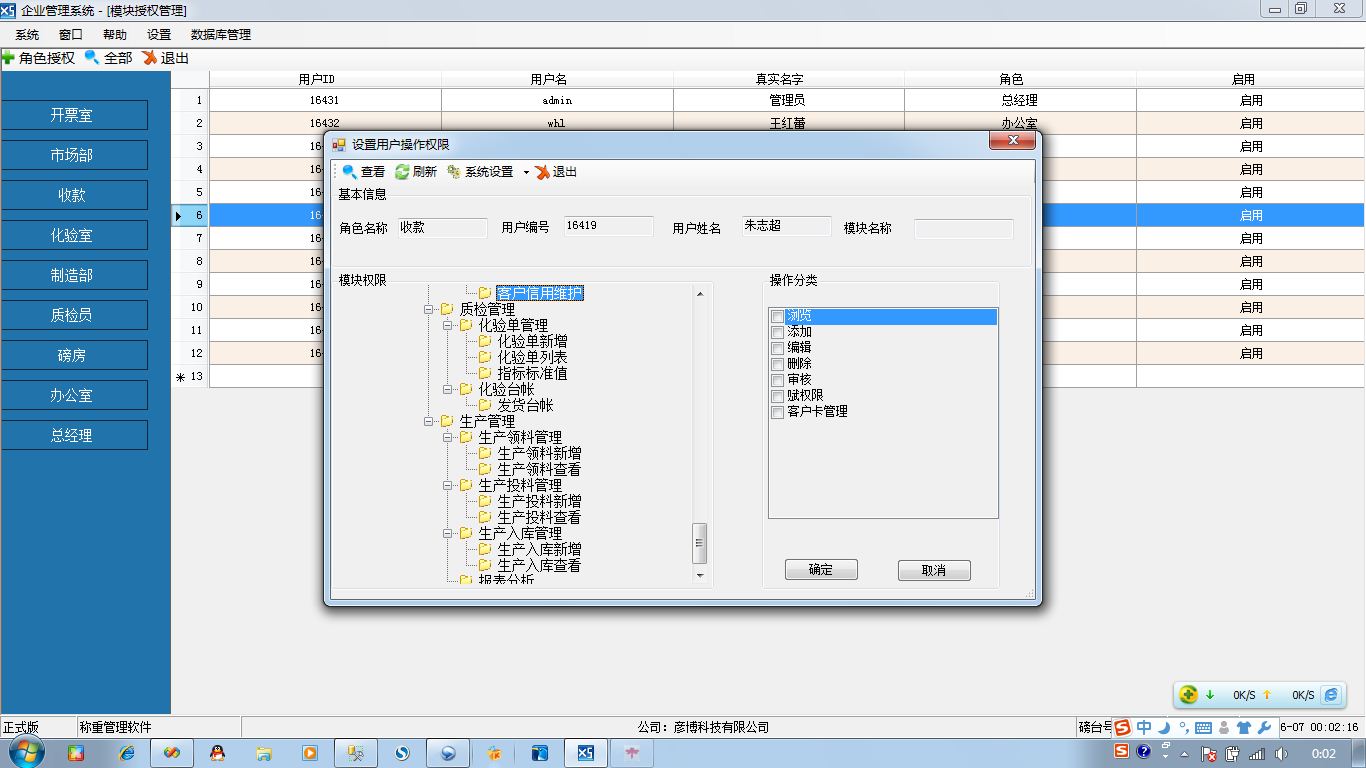Click the 退出 icon in main toolbar

point(150,58)
